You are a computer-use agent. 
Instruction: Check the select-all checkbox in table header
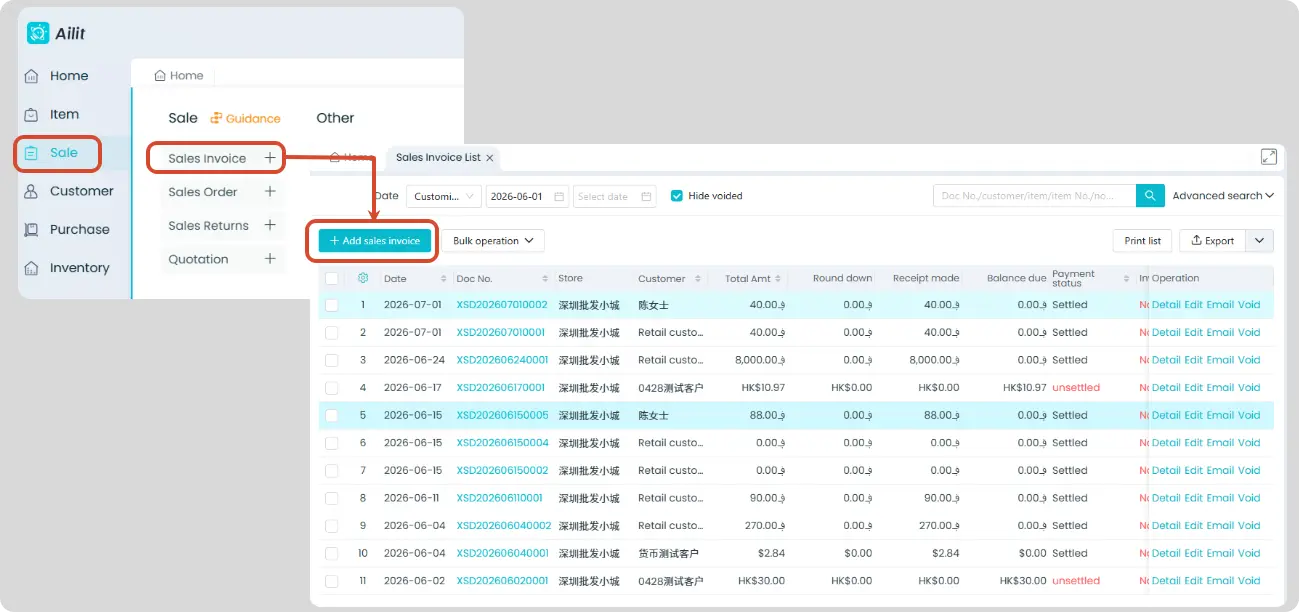(x=332, y=278)
